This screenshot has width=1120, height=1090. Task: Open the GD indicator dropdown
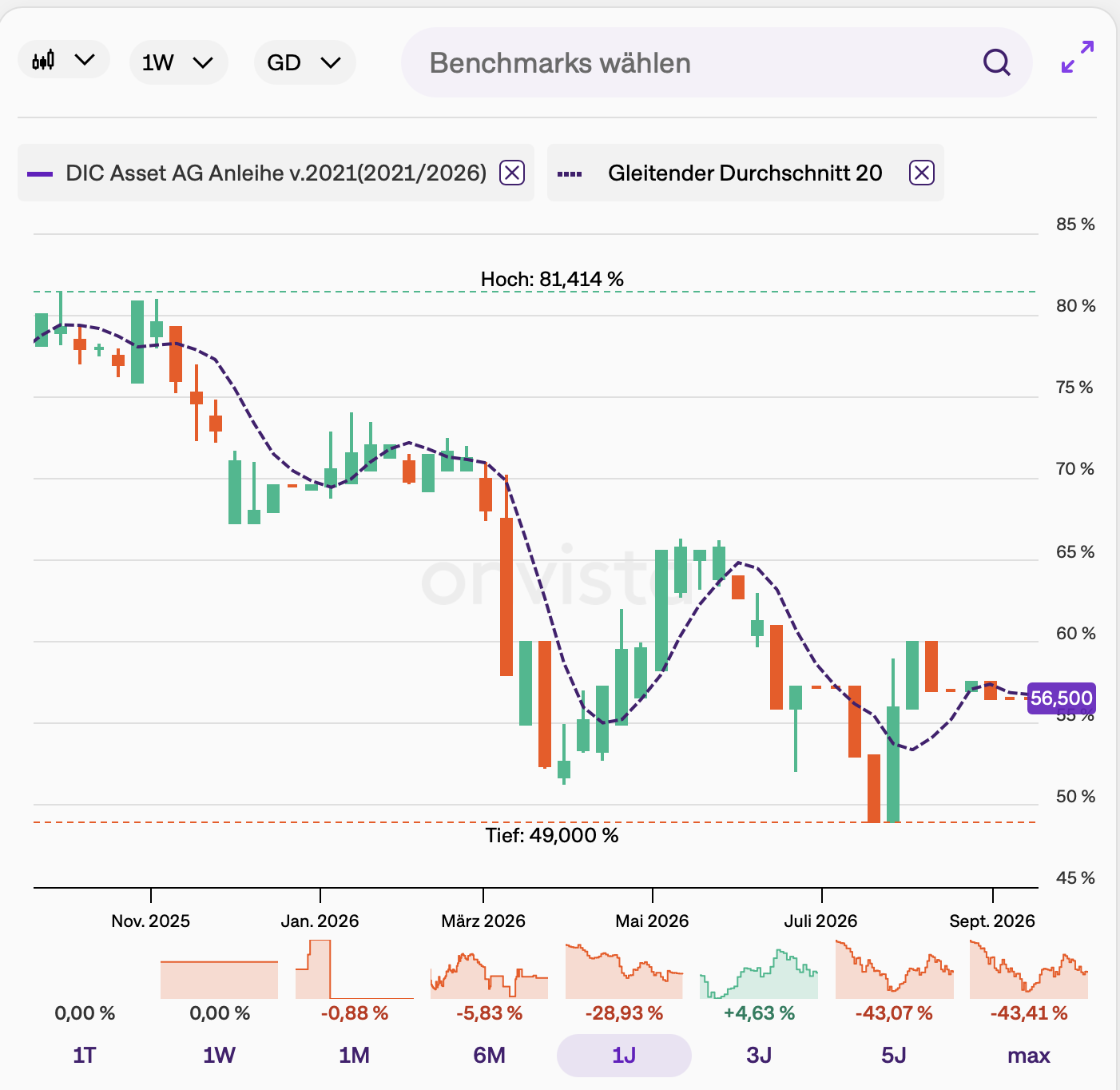[x=304, y=62]
